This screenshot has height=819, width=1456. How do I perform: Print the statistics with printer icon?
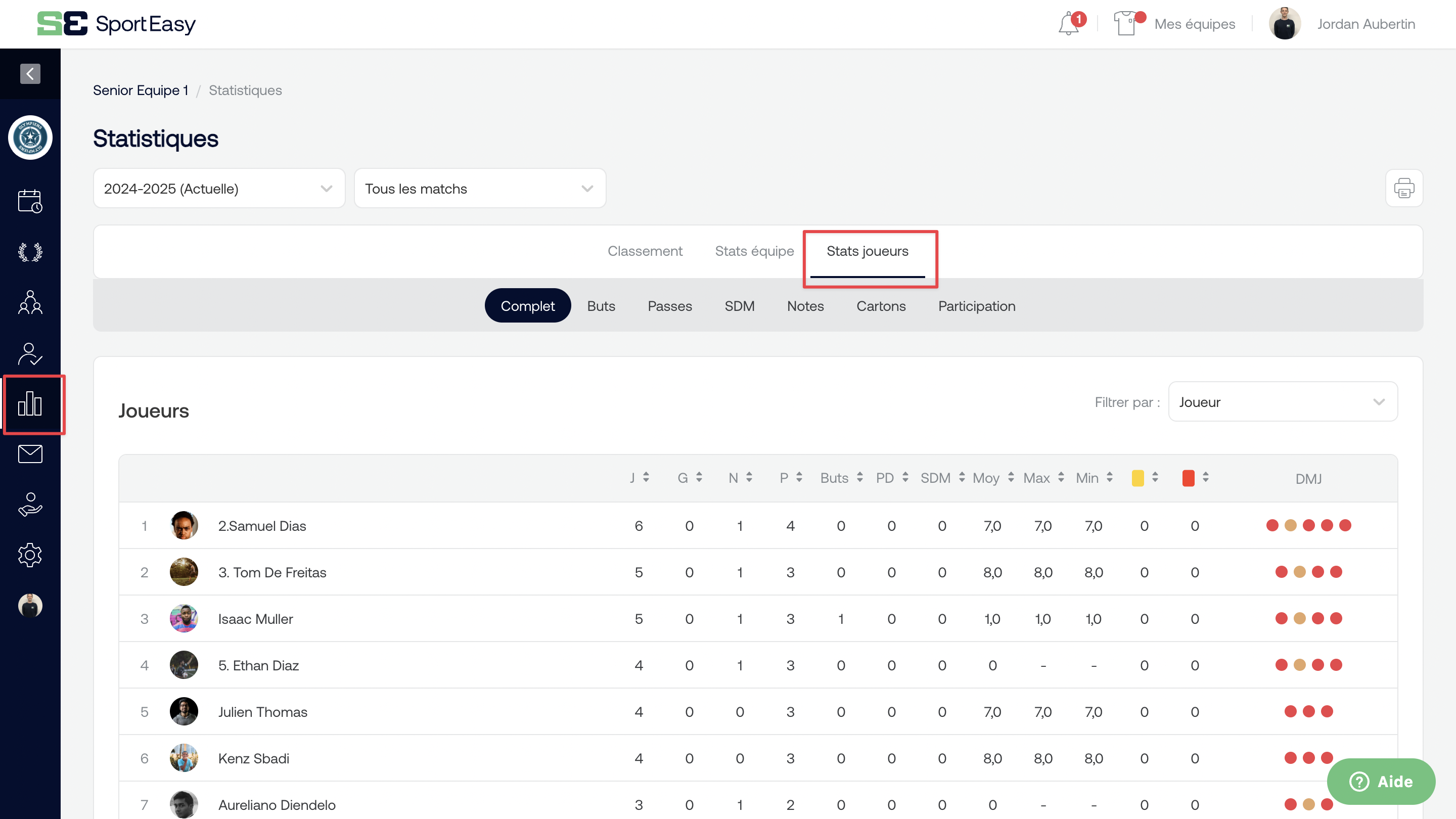click(x=1404, y=188)
